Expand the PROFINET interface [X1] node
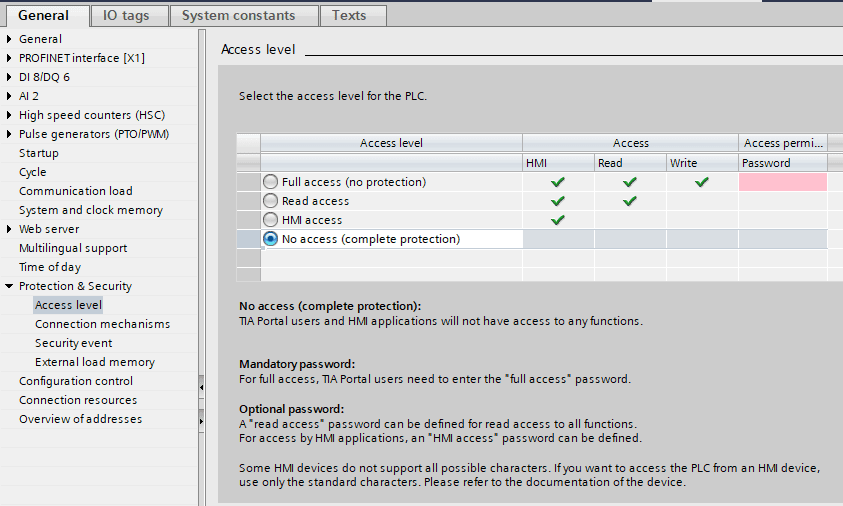Image resolution: width=843 pixels, height=506 pixels. point(10,58)
